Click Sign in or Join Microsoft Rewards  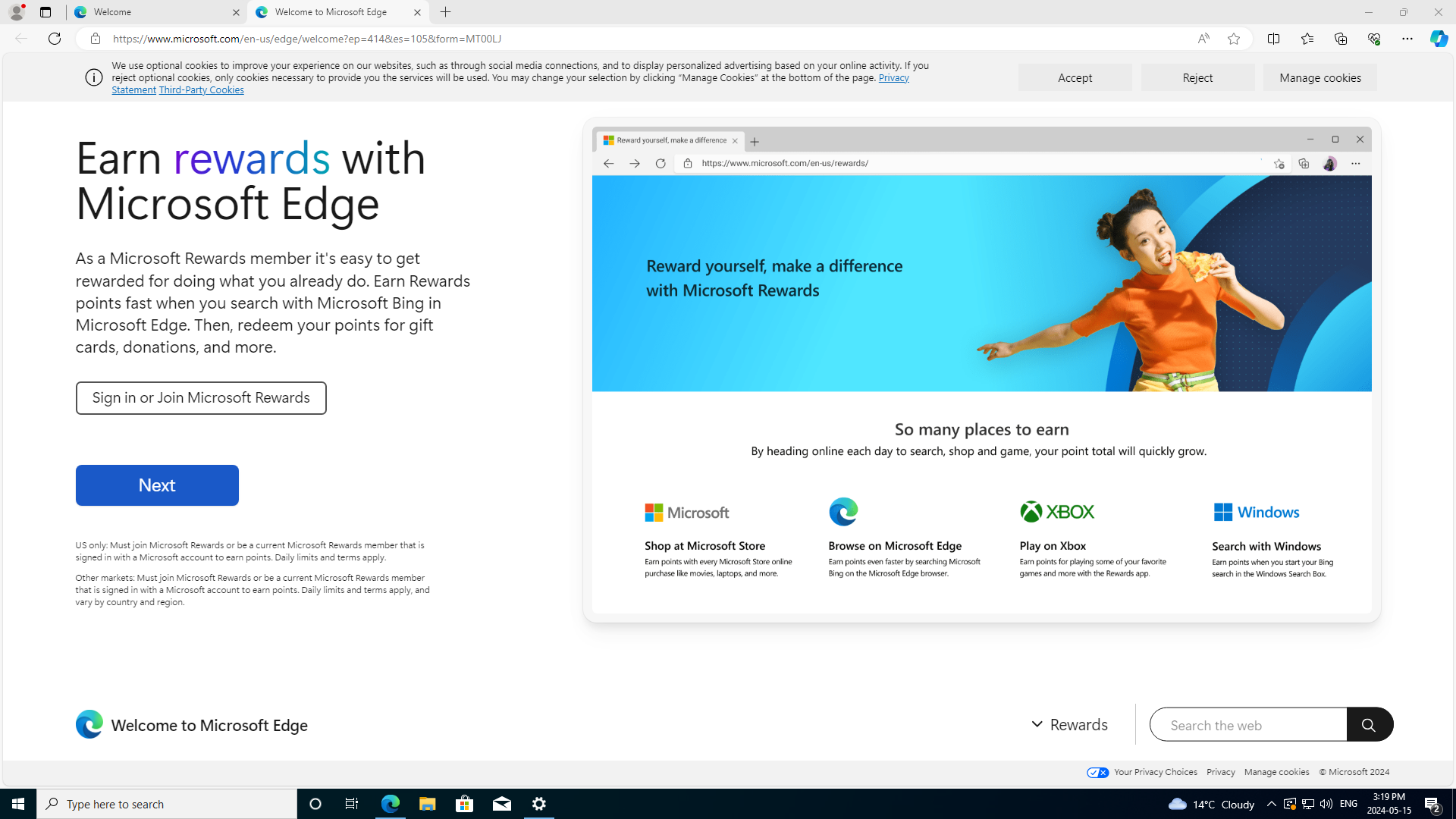[201, 398]
